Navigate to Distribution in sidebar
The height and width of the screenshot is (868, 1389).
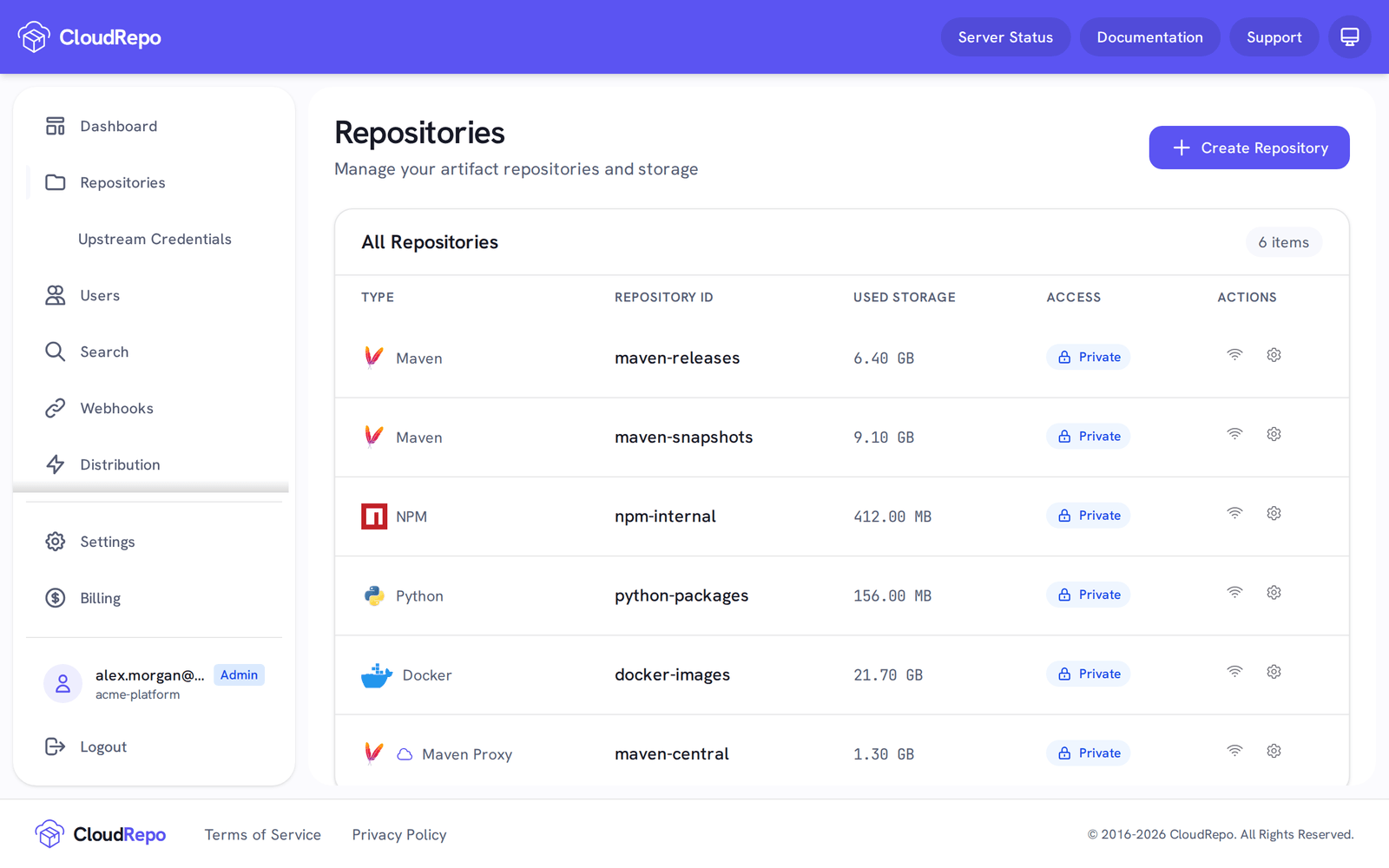(154, 465)
